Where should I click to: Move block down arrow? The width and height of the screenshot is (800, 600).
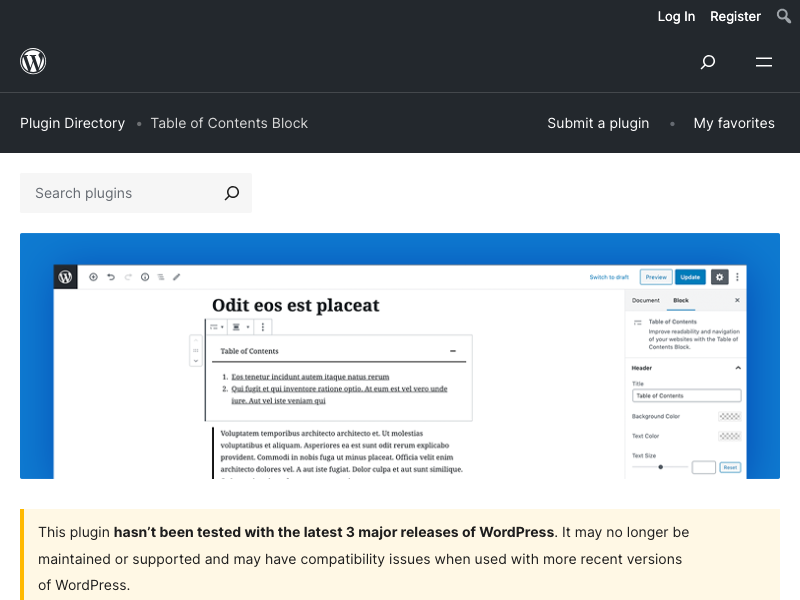coord(195,361)
